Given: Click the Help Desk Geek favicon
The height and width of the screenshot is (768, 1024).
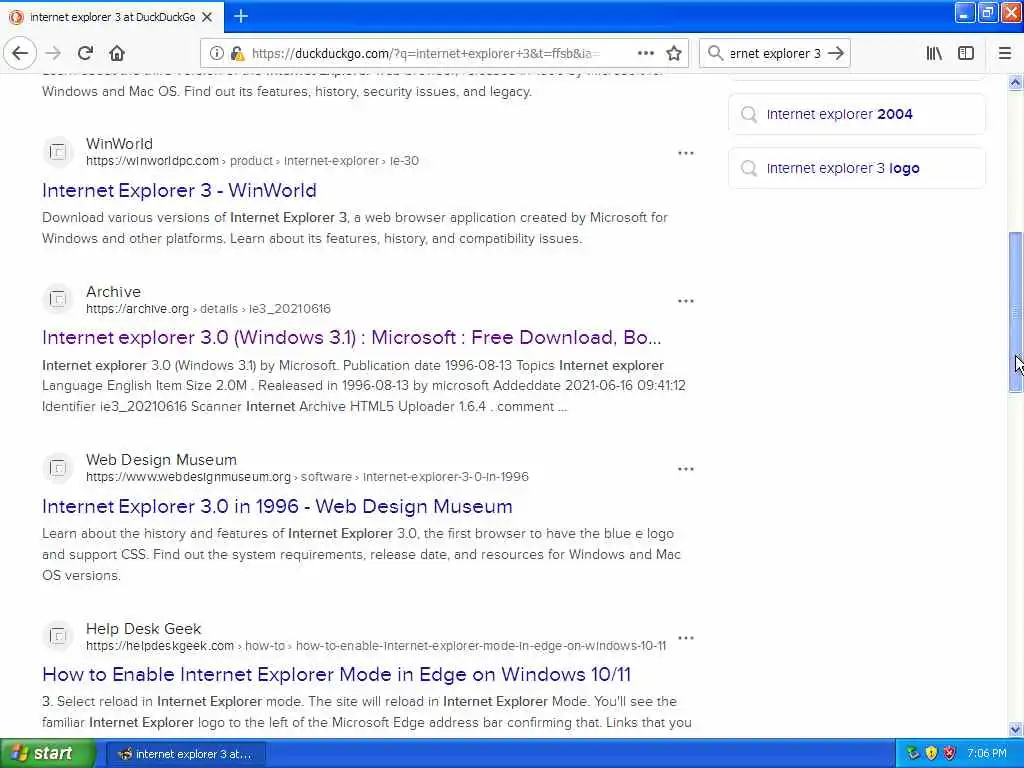Looking at the screenshot, I should pyautogui.click(x=57, y=637).
